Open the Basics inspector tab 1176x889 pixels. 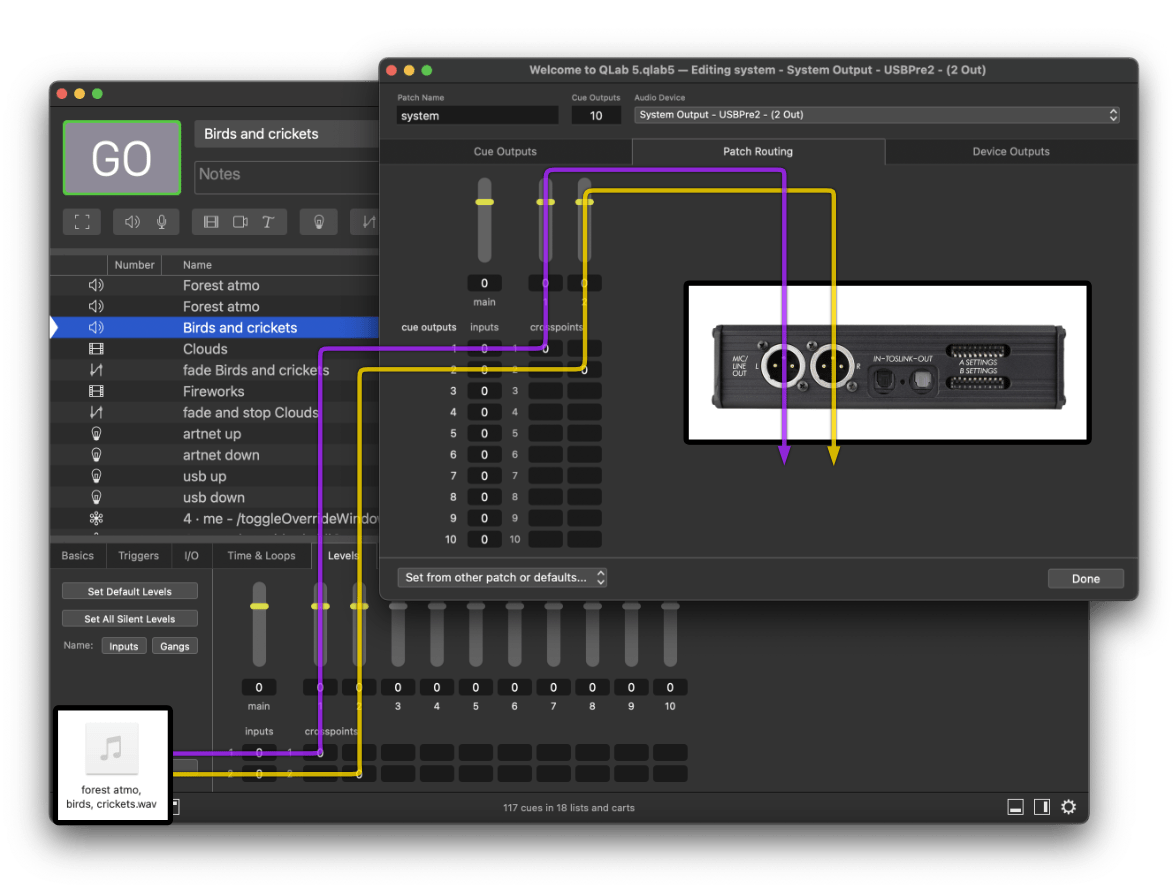78,556
